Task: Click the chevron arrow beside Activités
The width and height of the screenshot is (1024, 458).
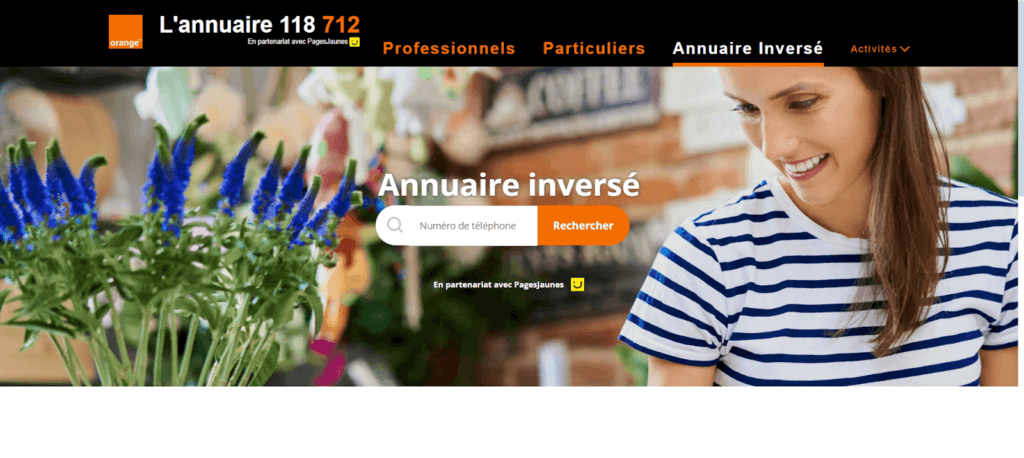Action: 904,49
